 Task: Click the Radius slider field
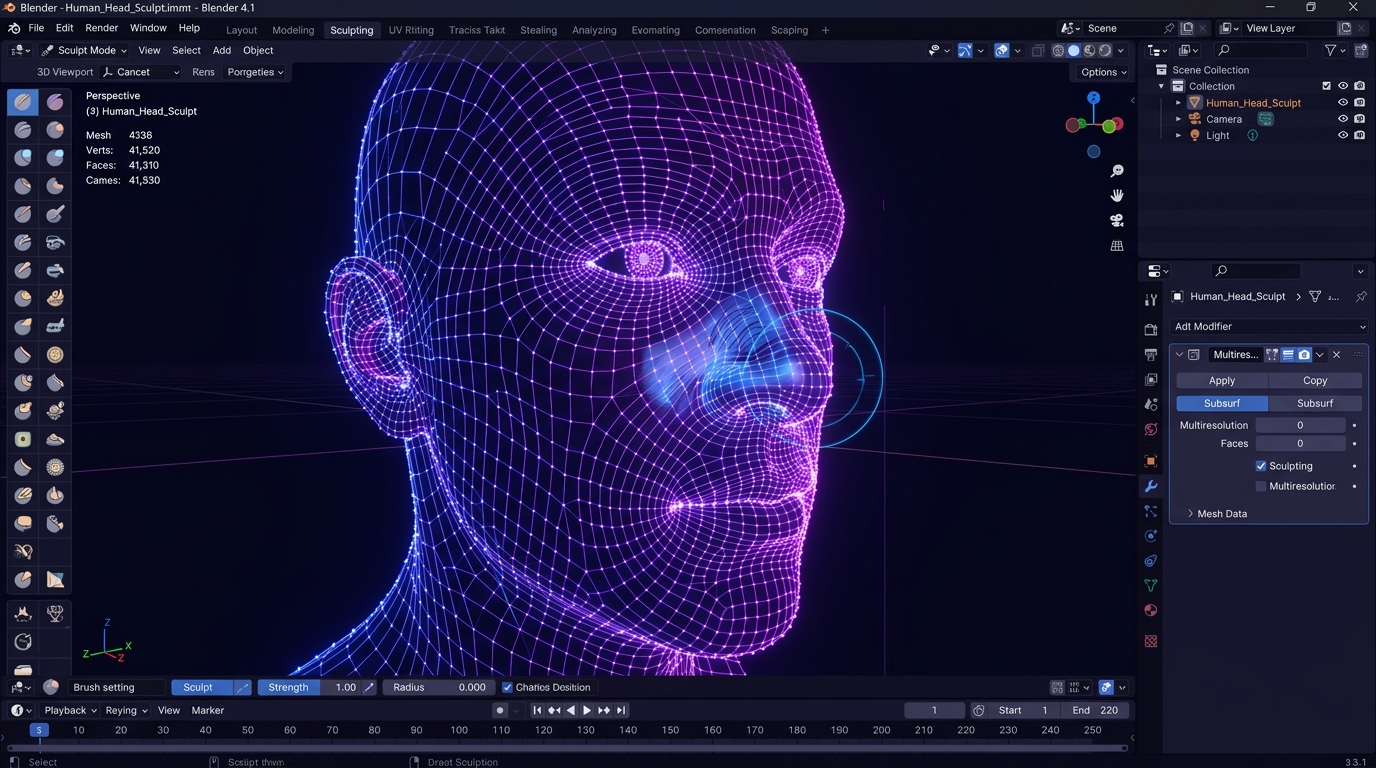click(x=439, y=687)
